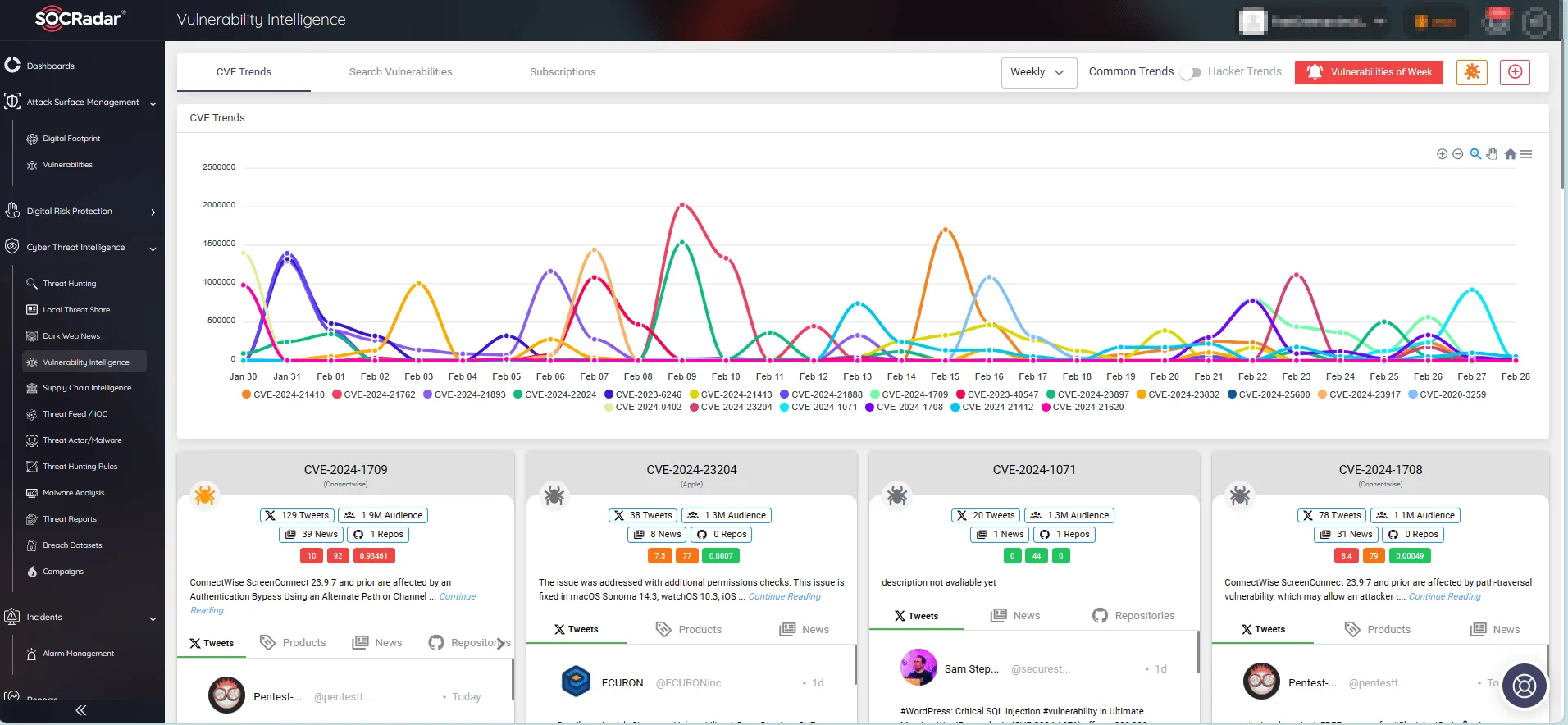
Task: Open Breach Datasets sidebar item
Action: tap(72, 545)
